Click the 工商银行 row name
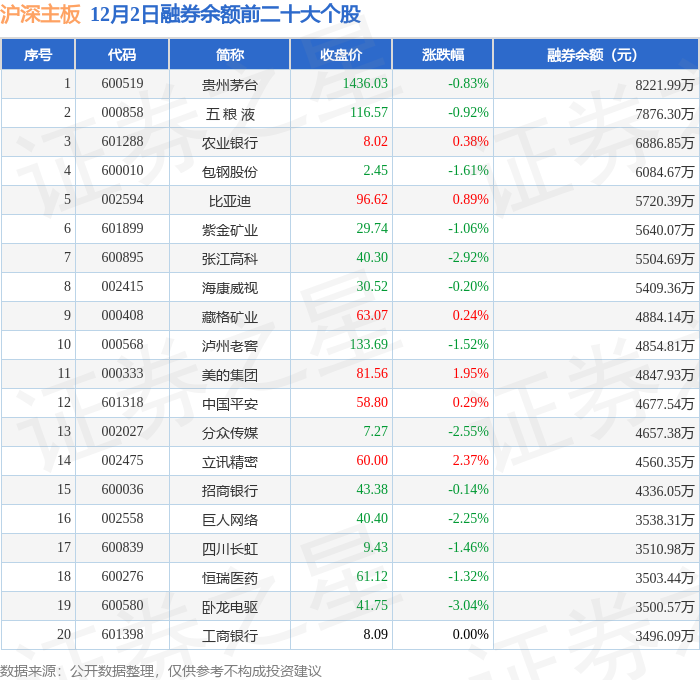The width and height of the screenshot is (700, 680). [x=229, y=636]
